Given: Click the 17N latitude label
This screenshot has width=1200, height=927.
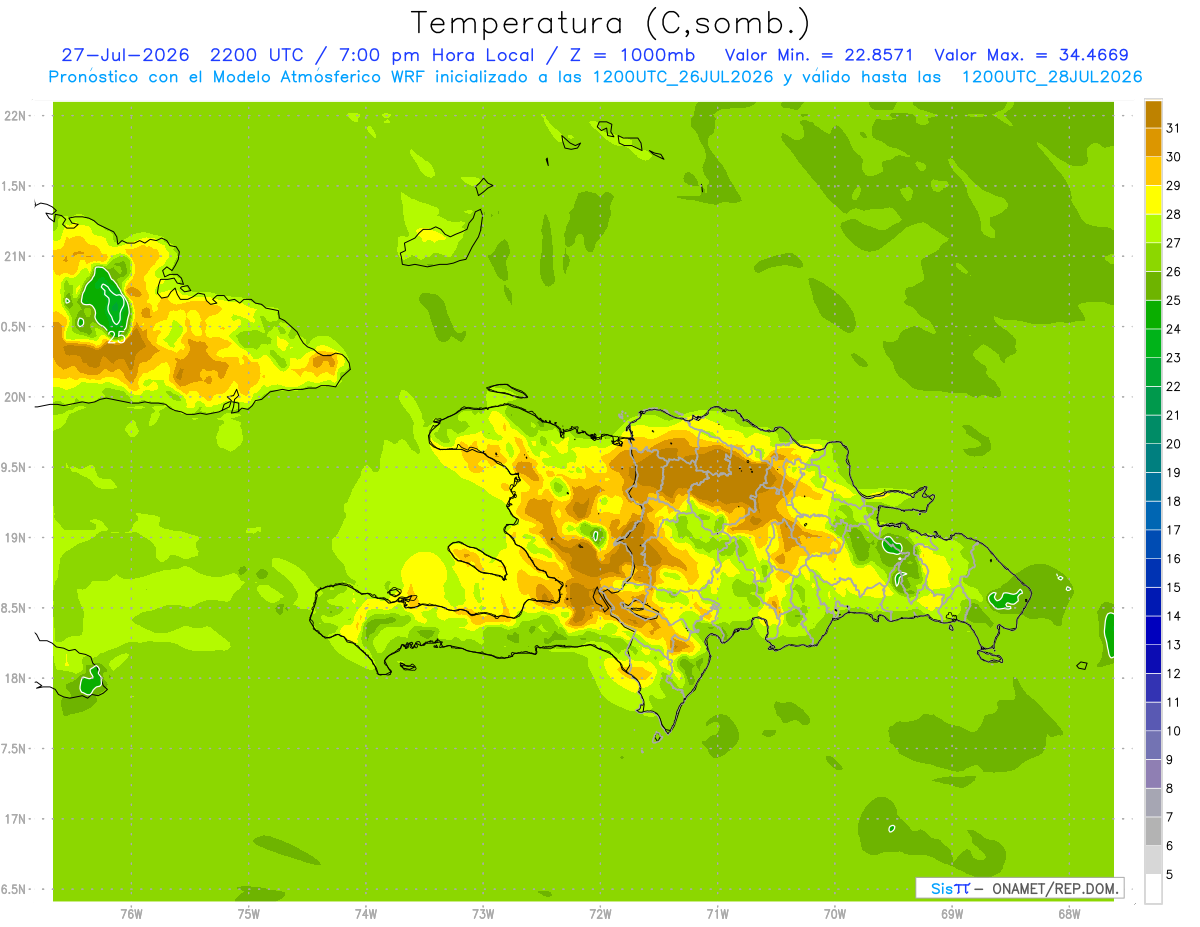Looking at the screenshot, I should tap(16, 819).
